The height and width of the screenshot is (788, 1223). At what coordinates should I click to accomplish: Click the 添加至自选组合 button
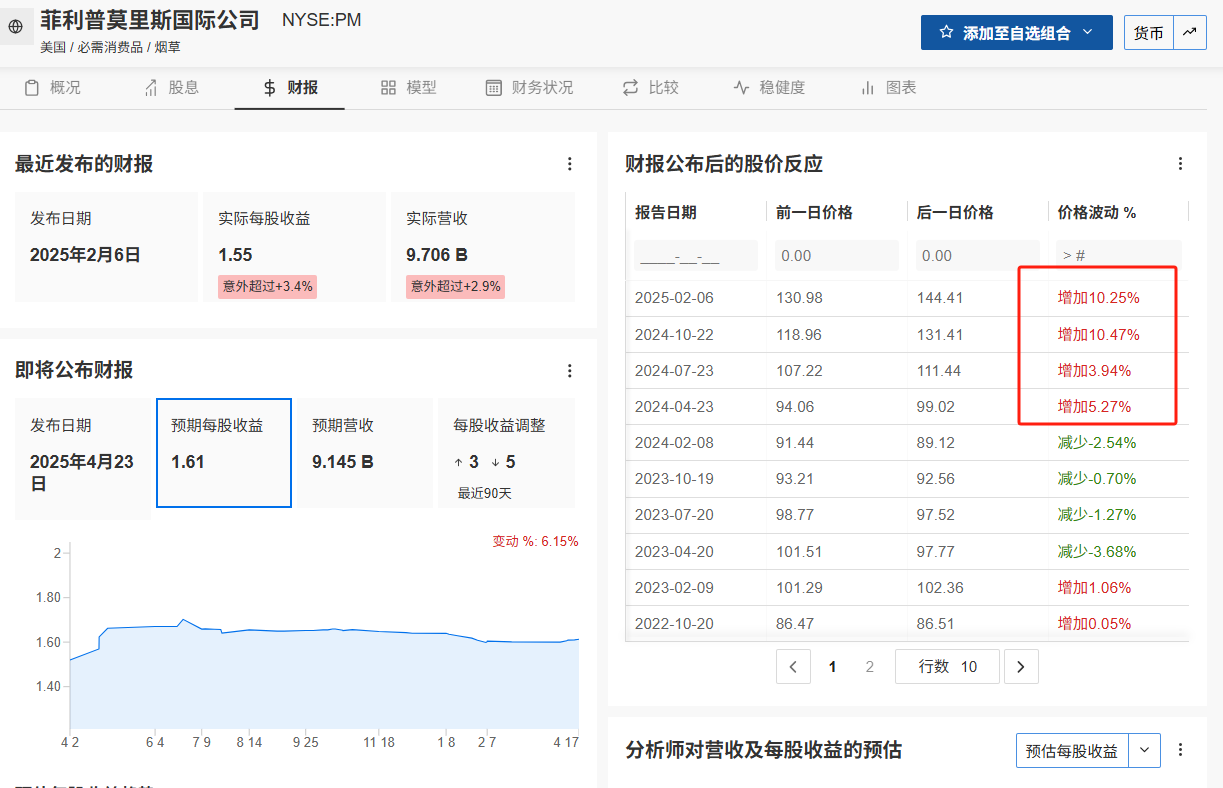click(1016, 32)
